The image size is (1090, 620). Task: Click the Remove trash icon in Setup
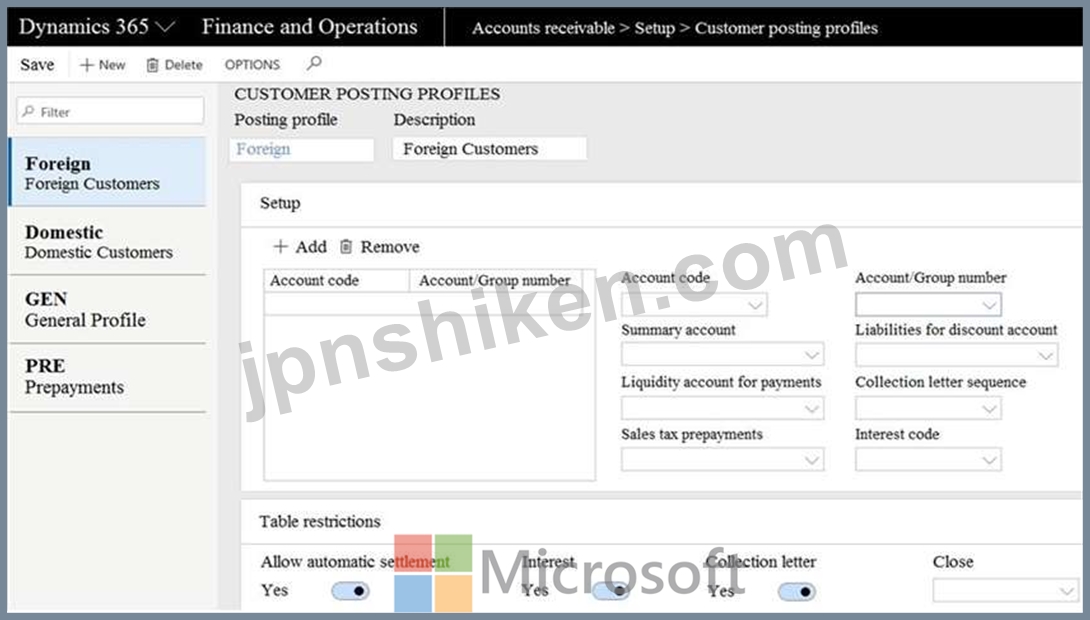[346, 247]
